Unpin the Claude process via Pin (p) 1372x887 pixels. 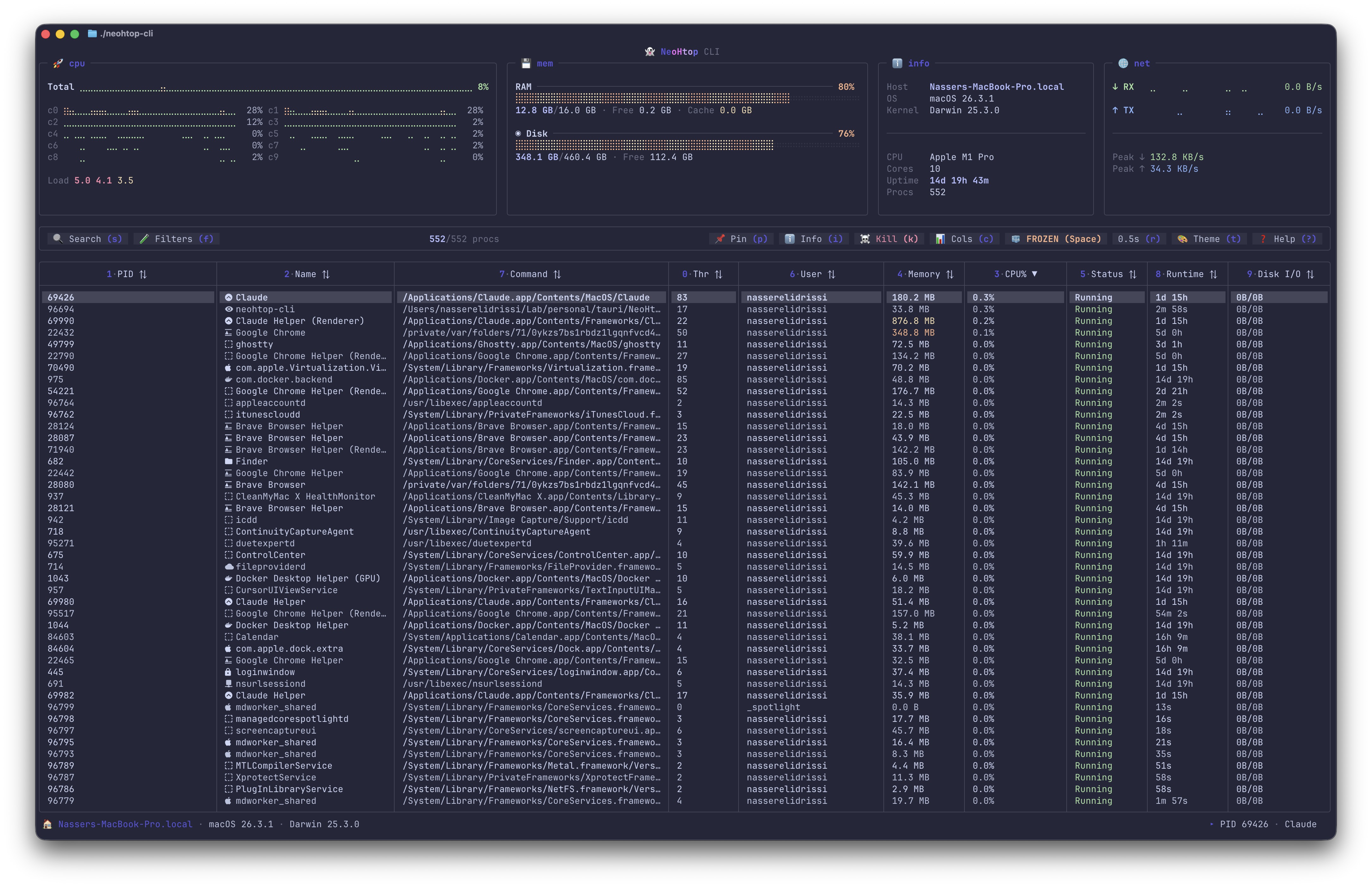coord(741,239)
